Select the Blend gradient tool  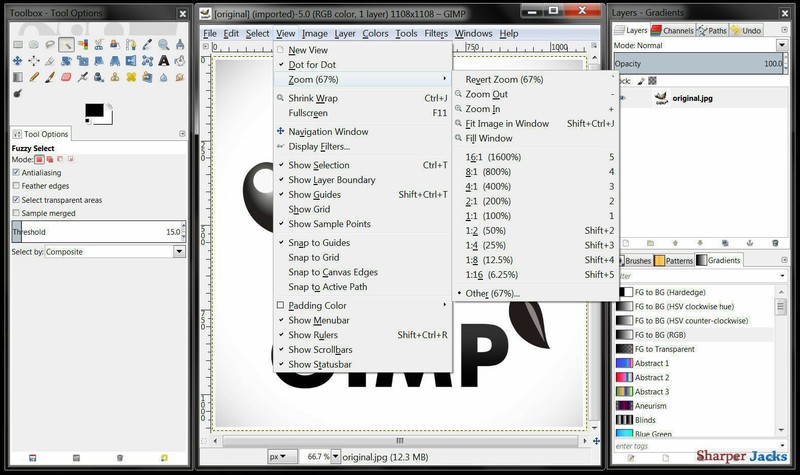tap(18, 77)
